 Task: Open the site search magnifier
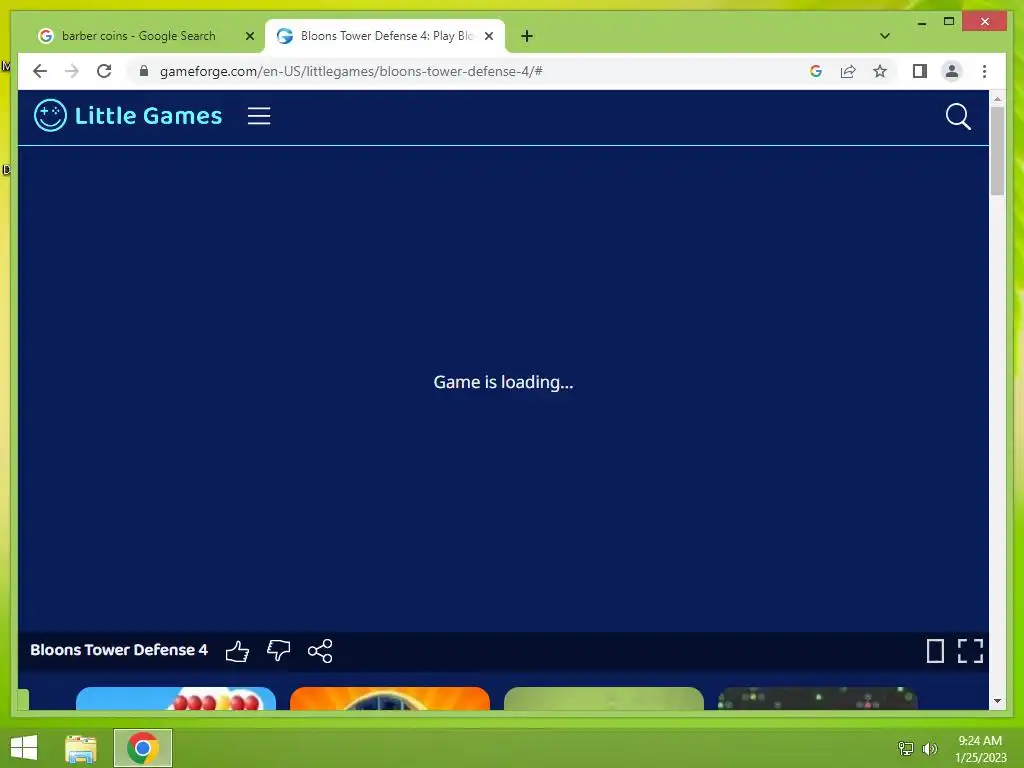point(958,117)
